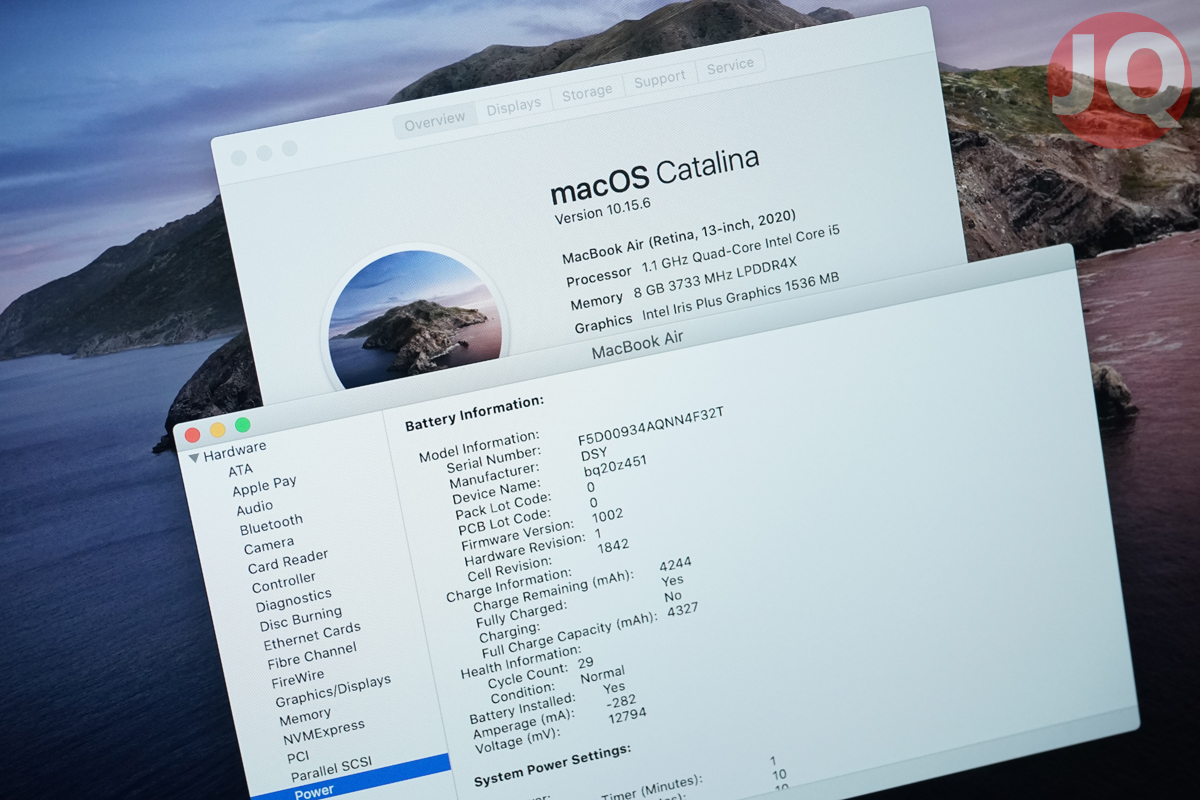Go to the Support tab

click(660, 77)
